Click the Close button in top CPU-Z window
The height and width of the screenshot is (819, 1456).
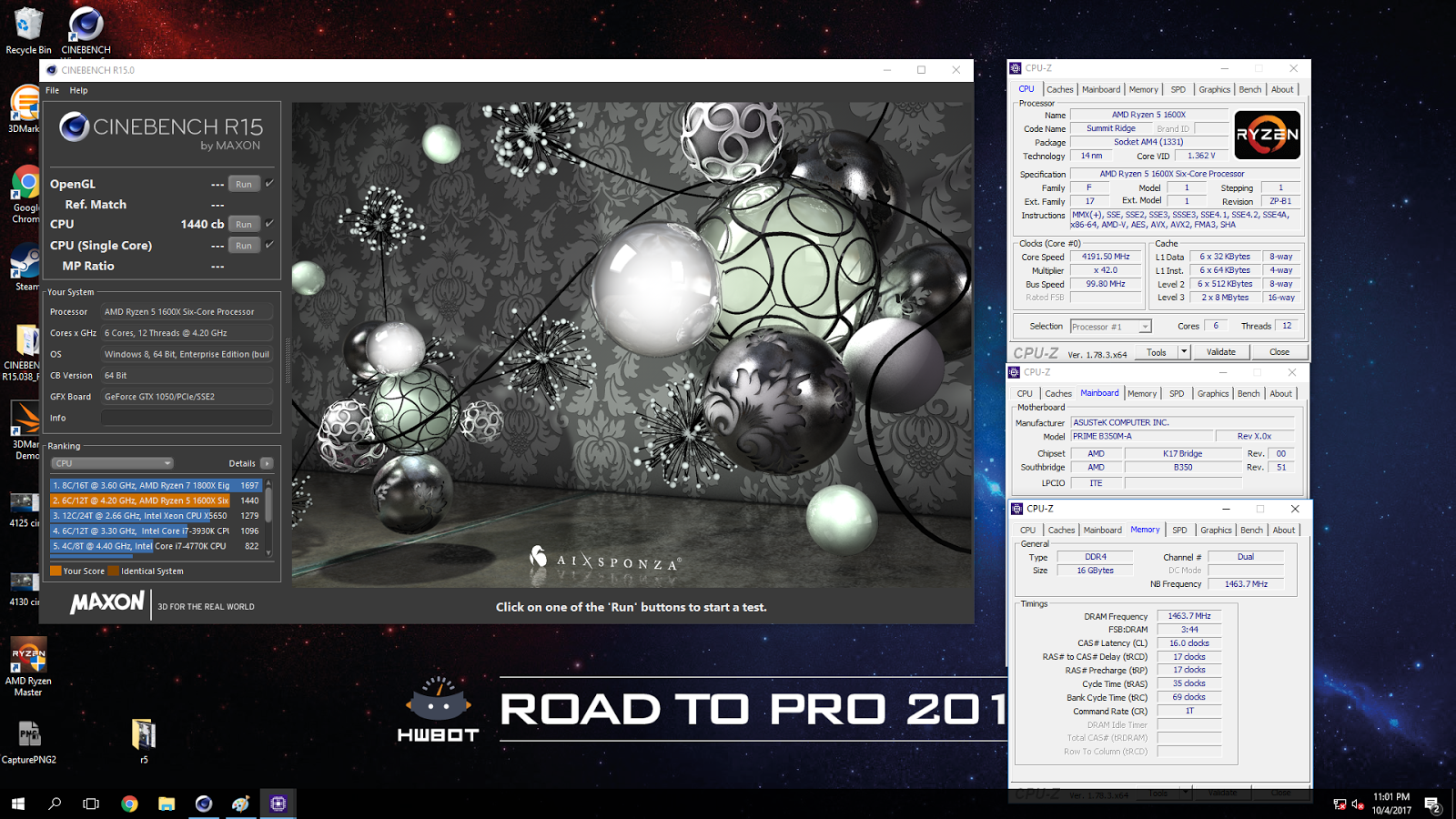pyautogui.click(x=1279, y=352)
